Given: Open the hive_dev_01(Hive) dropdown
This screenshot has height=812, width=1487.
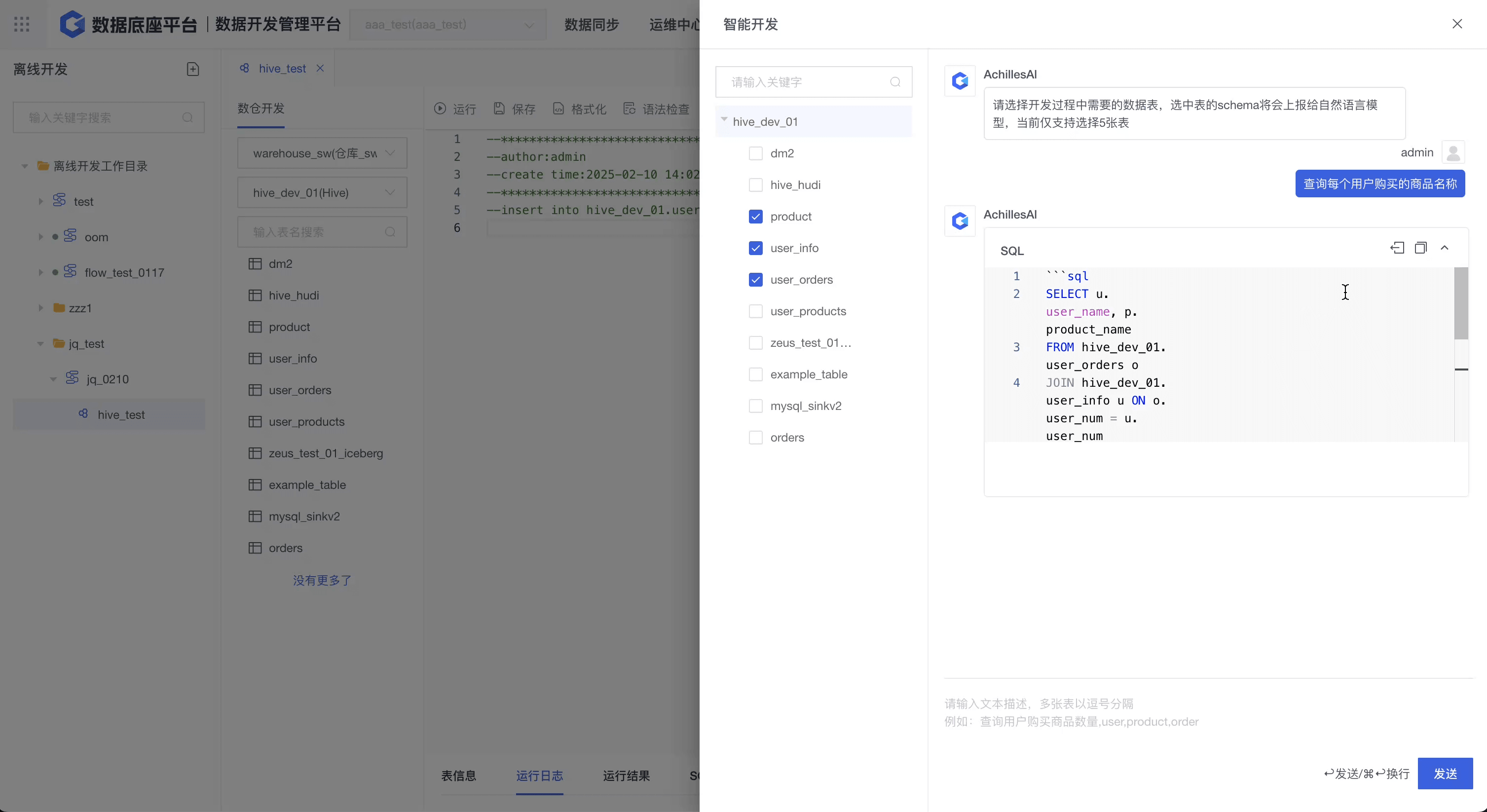Looking at the screenshot, I should (322, 193).
